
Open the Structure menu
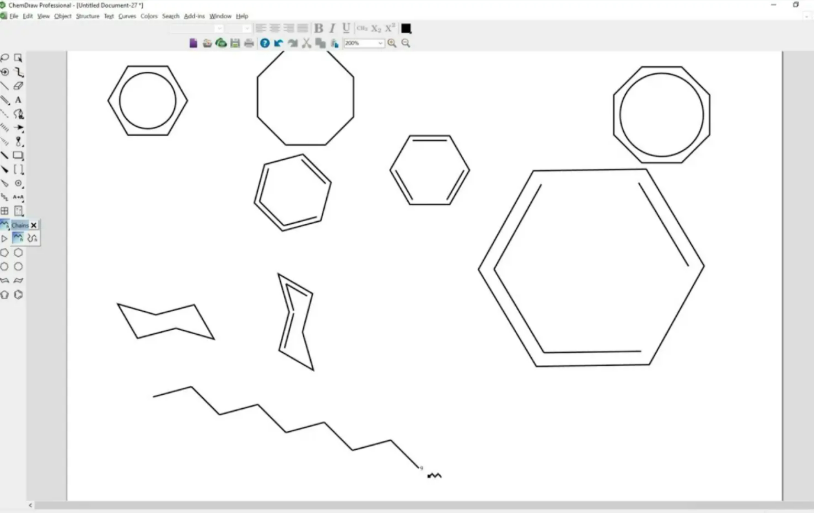click(87, 16)
